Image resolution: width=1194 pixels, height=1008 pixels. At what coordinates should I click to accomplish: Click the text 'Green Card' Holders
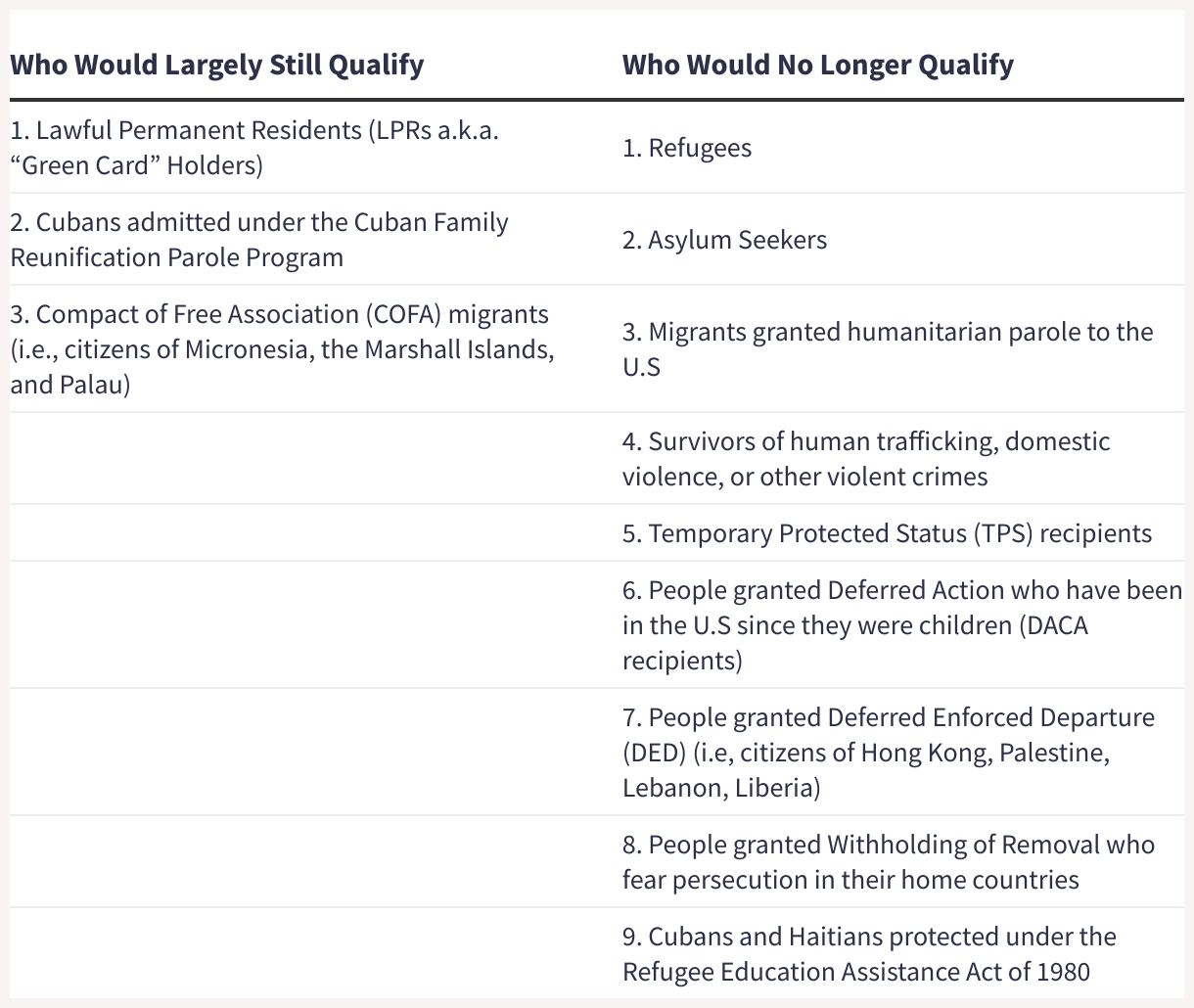[x=137, y=165]
